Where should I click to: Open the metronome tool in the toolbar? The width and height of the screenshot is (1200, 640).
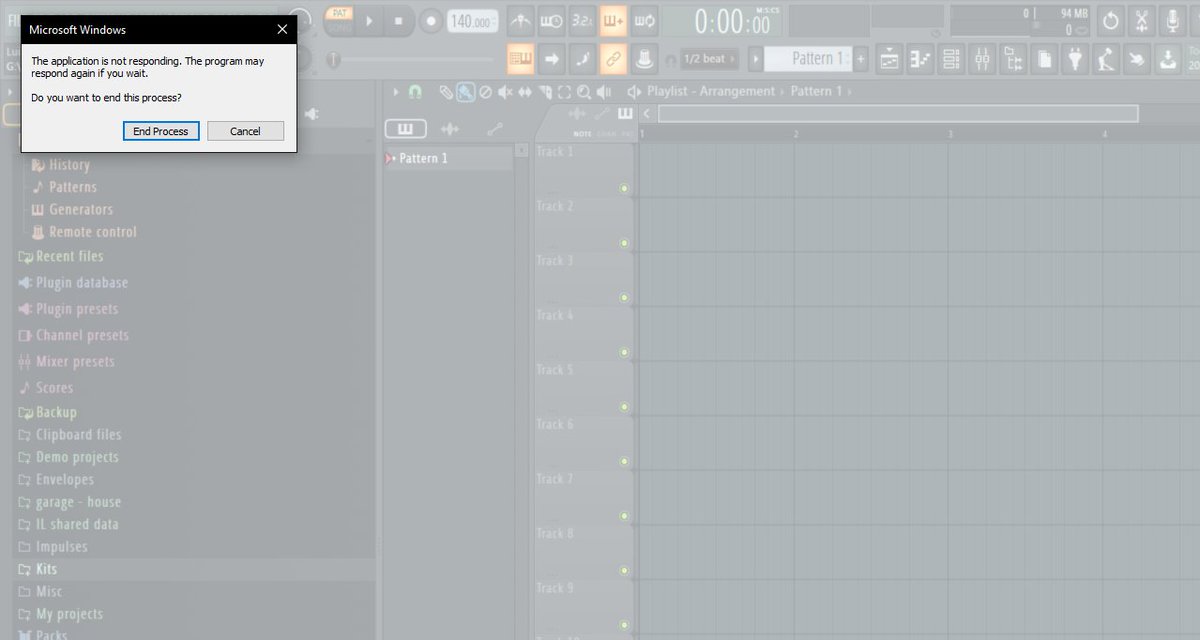(x=520, y=20)
